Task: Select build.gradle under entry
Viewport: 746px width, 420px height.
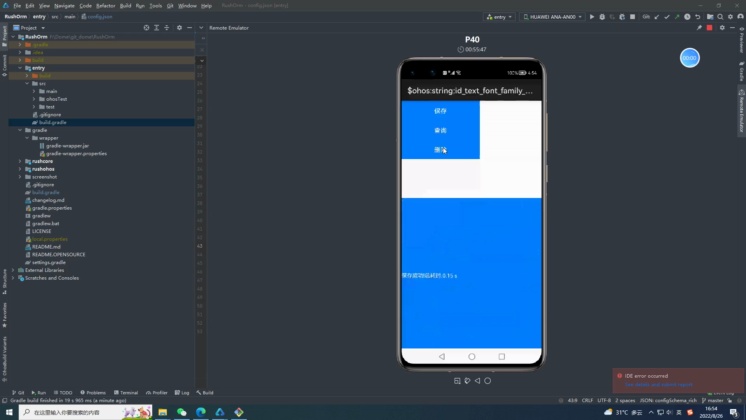Action: [52, 122]
